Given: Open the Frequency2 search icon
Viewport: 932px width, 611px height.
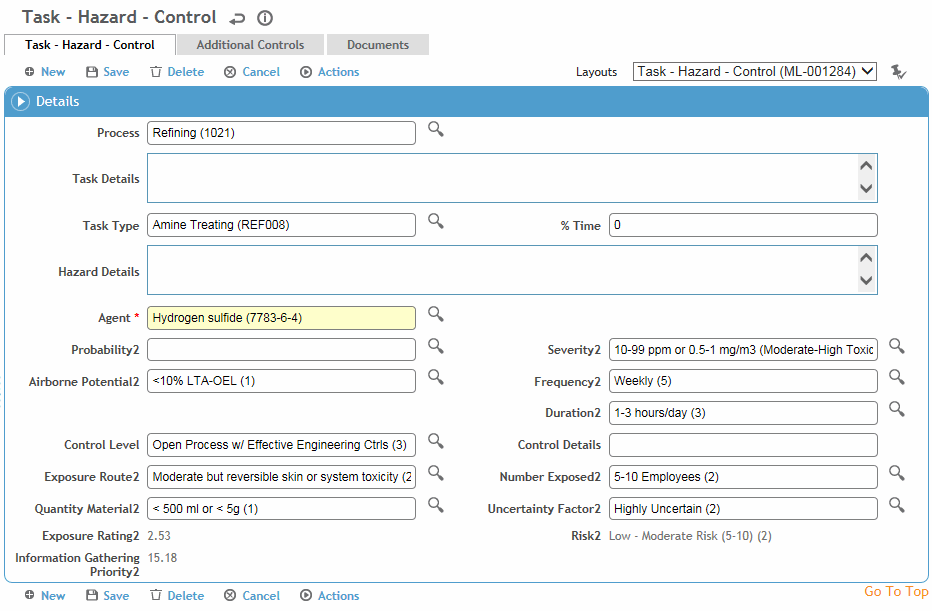Looking at the screenshot, I should 896,377.
